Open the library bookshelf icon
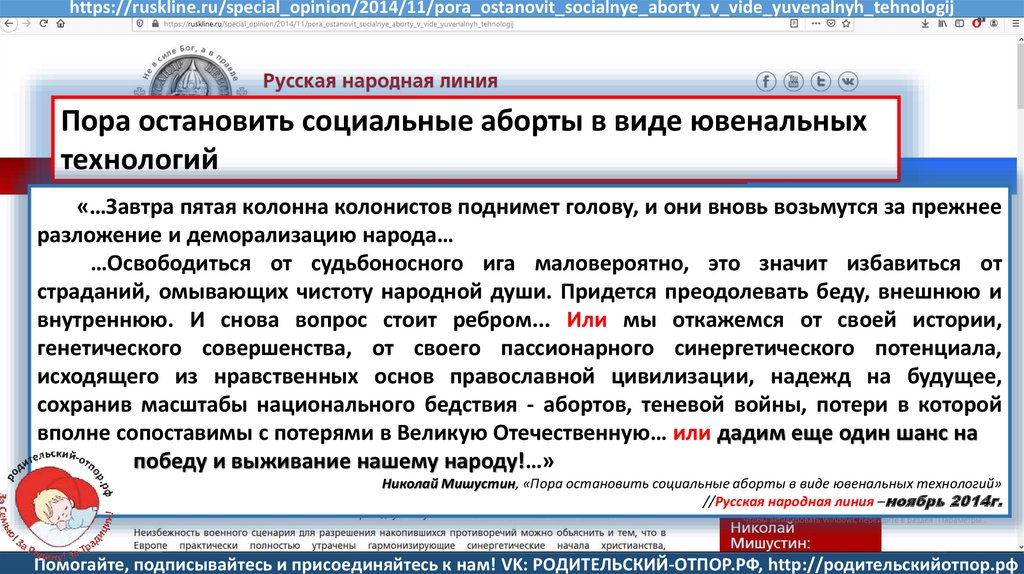The image size is (1024, 574). (x=942, y=24)
